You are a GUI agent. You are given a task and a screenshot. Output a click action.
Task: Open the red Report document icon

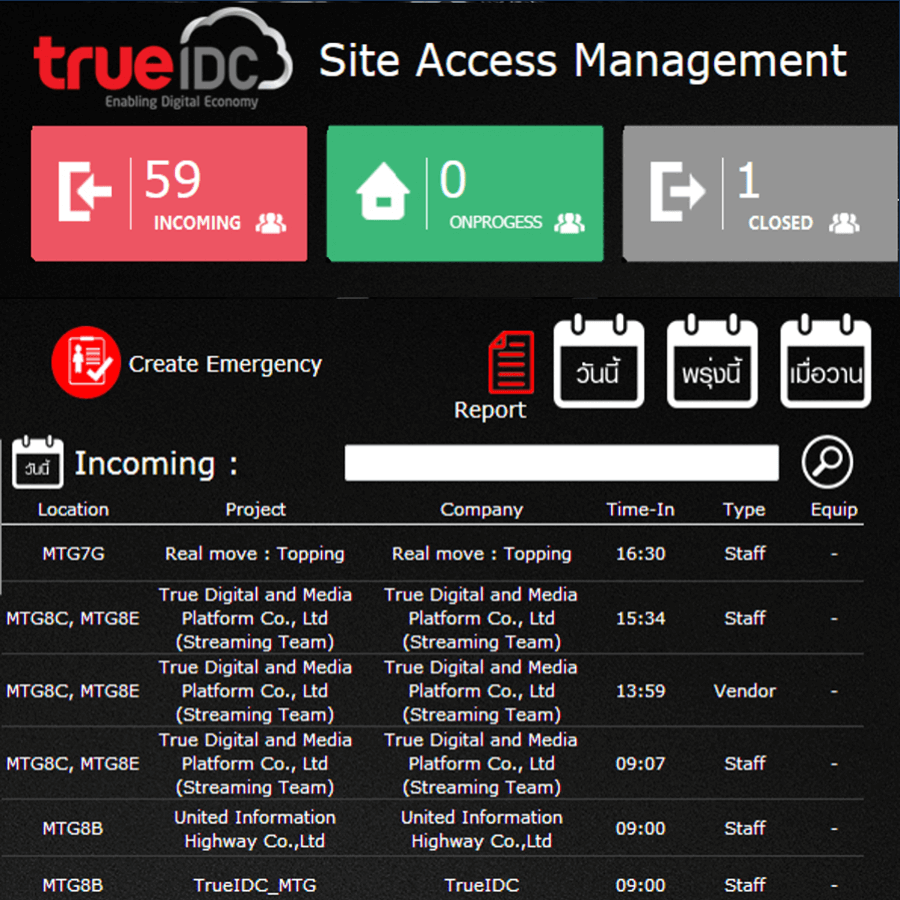tap(511, 362)
